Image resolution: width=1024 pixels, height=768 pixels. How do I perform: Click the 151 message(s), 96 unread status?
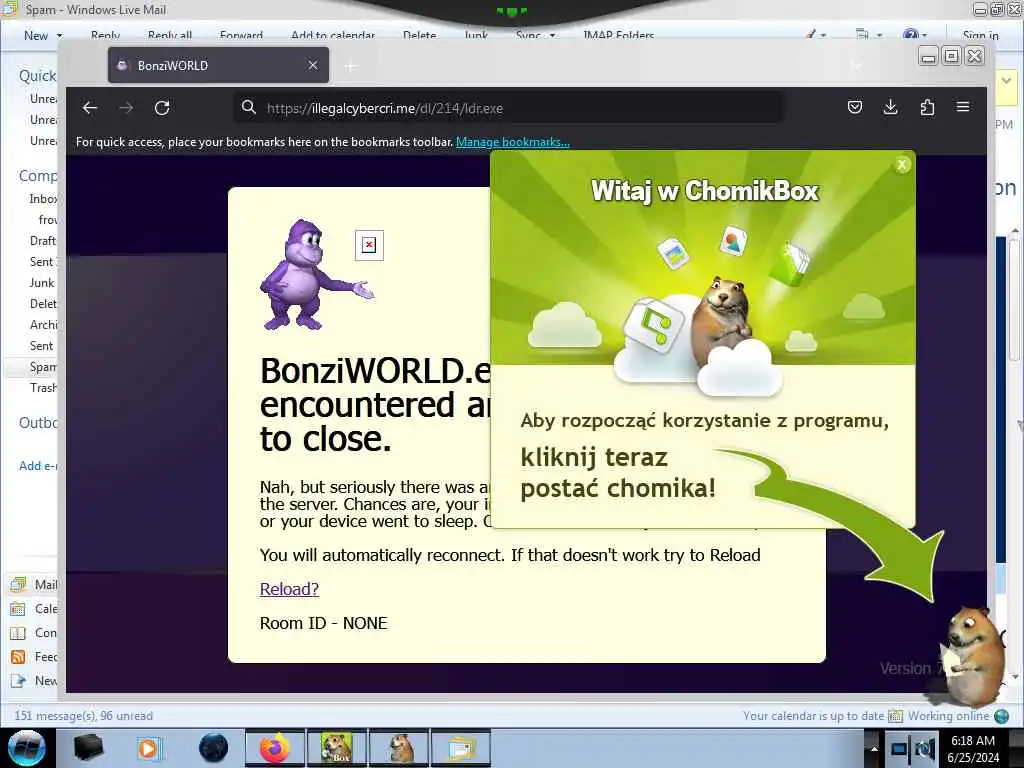pyautogui.click(x=84, y=716)
